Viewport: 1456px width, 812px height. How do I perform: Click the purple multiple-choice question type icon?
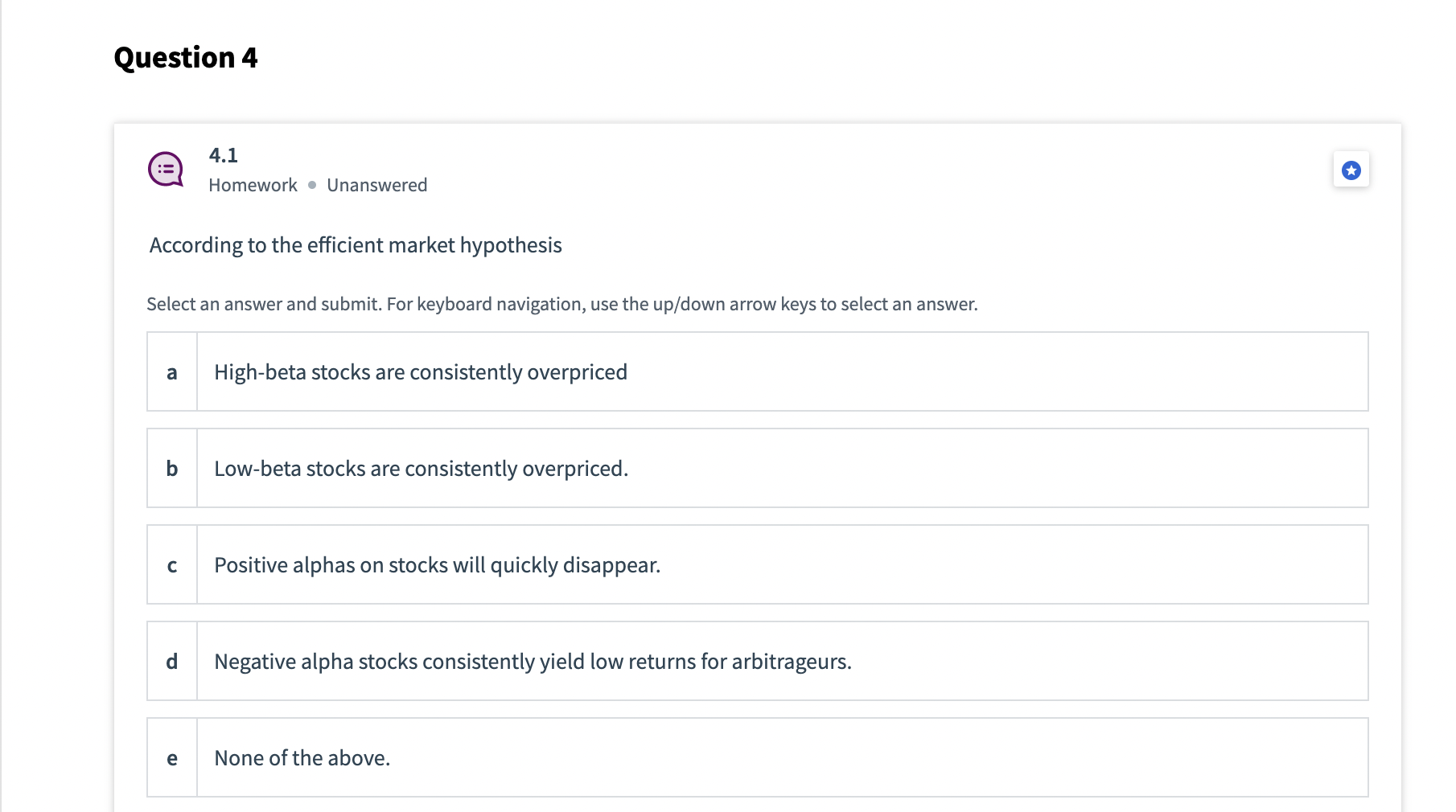tap(166, 170)
